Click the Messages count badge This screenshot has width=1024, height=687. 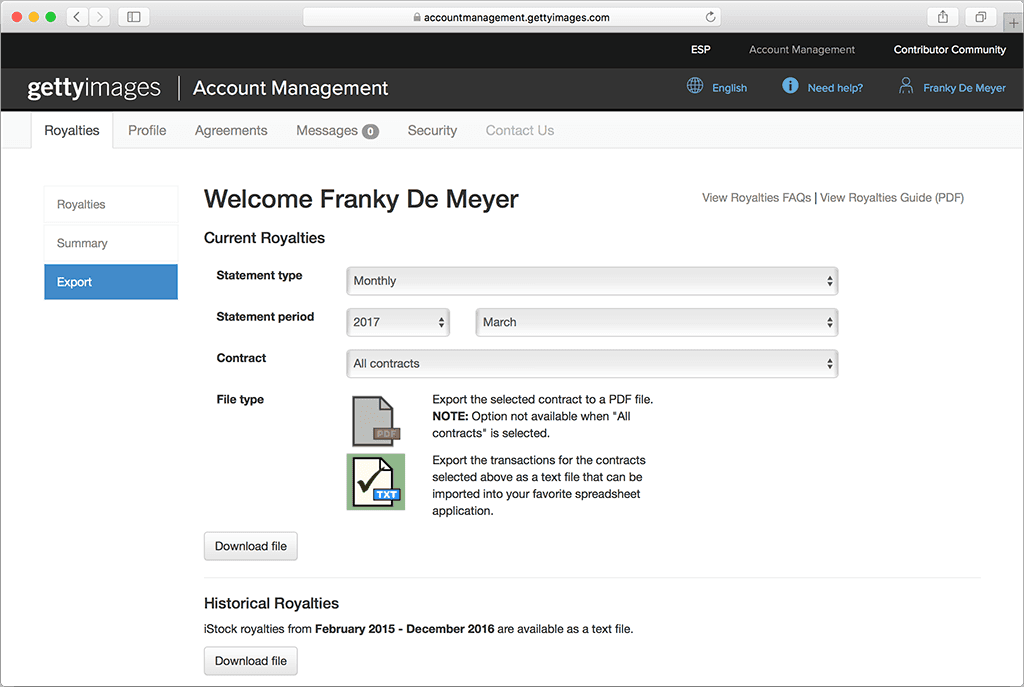click(370, 131)
